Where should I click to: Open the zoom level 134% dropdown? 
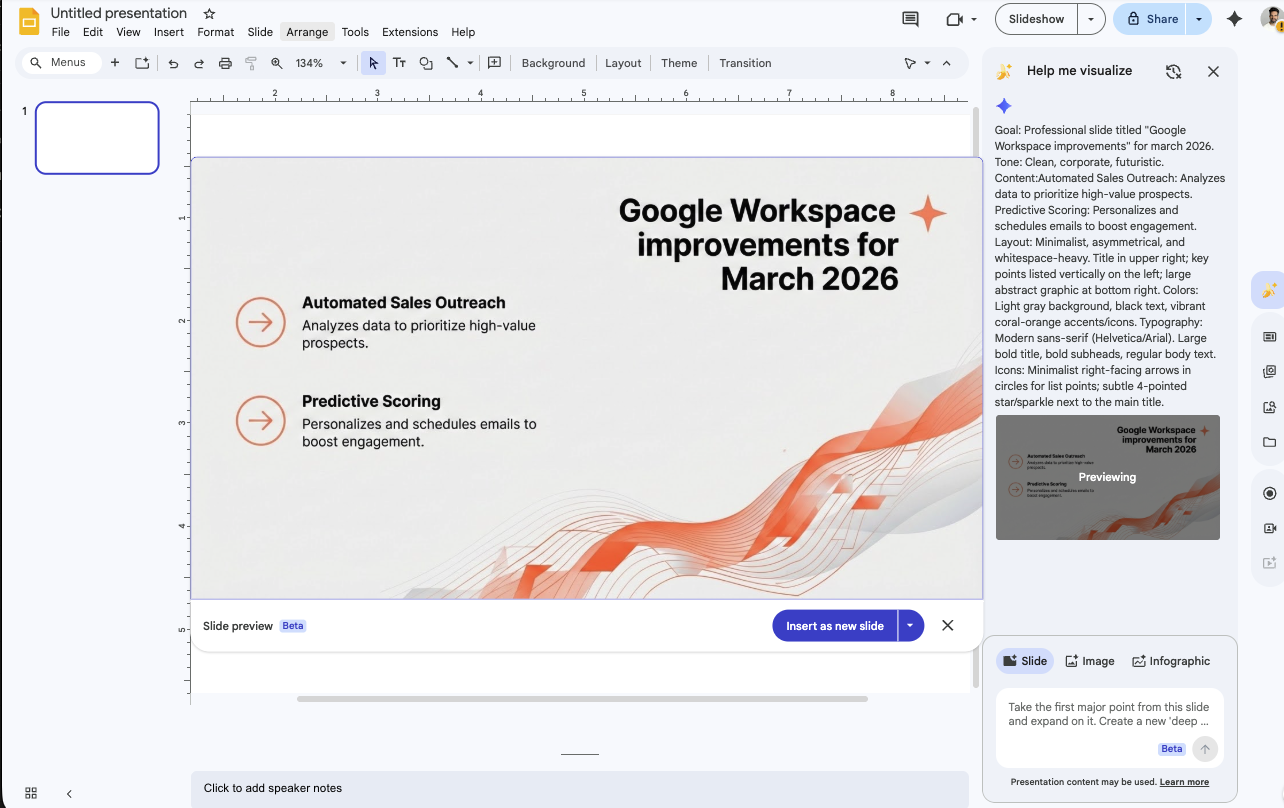point(343,63)
